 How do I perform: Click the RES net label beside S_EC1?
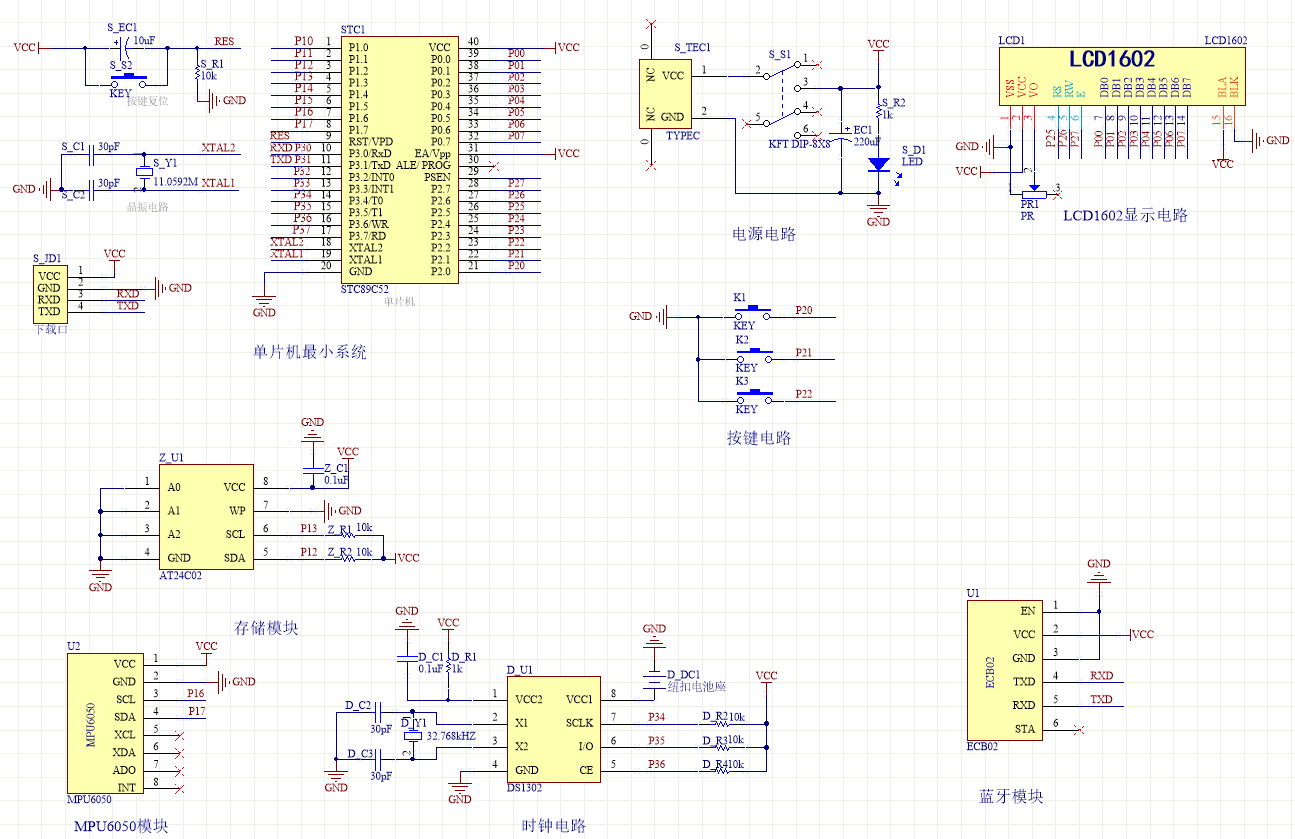pos(224,42)
